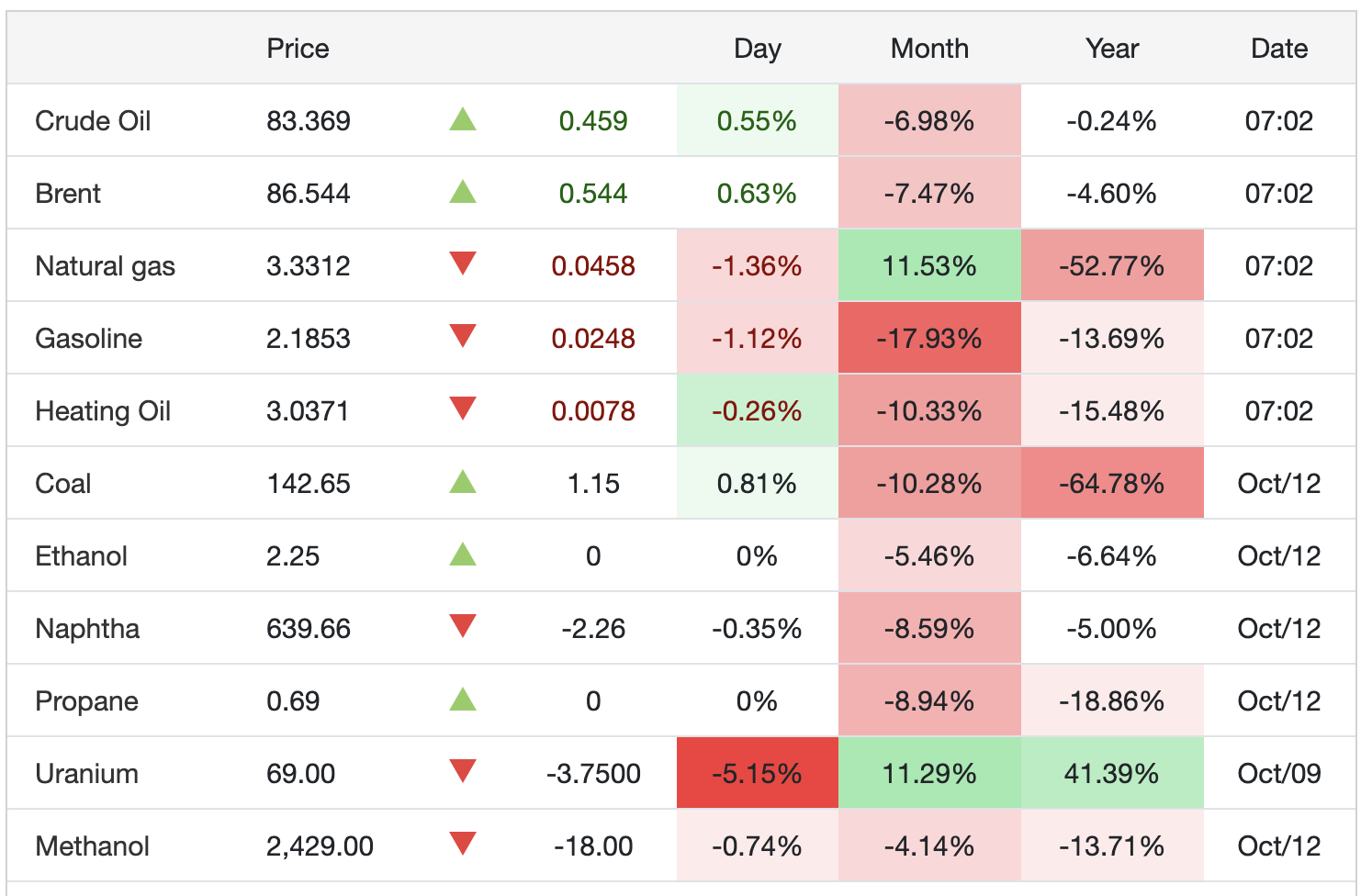Click the Crude Oil change value 0.459

coord(593,121)
